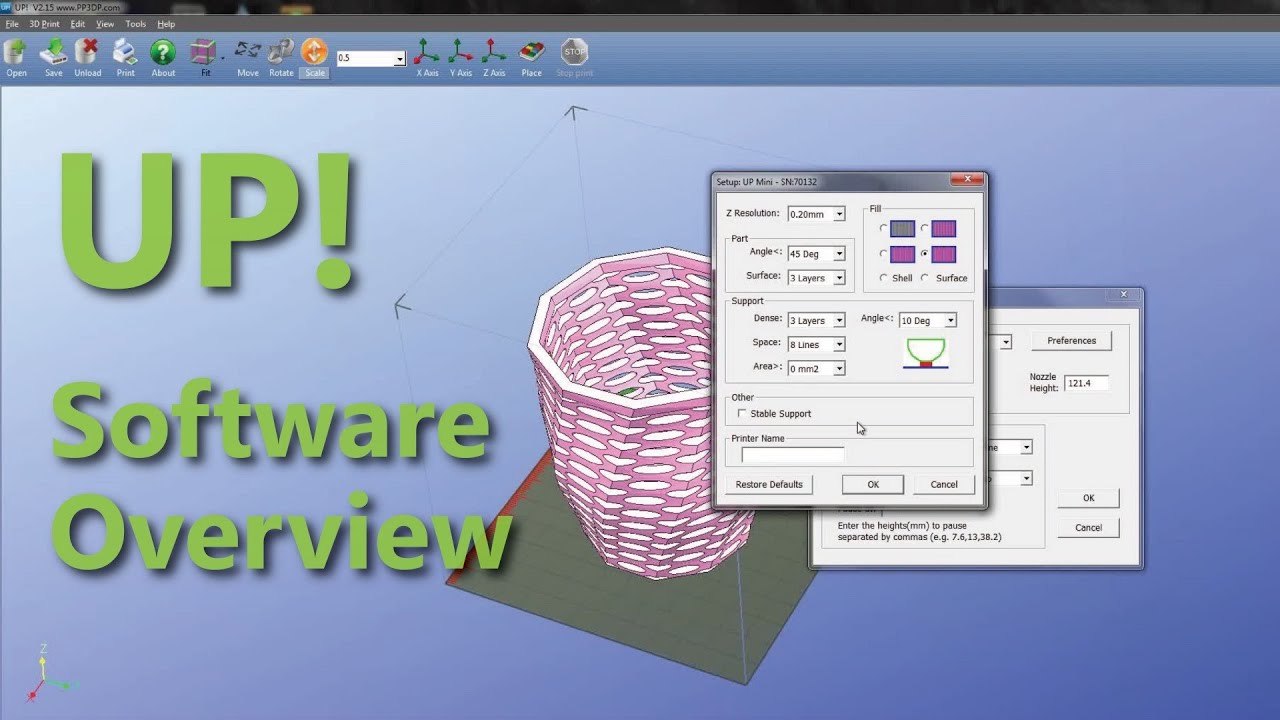This screenshot has width=1280, height=720.
Task: Click the Stop print sign icon
Action: click(574, 52)
